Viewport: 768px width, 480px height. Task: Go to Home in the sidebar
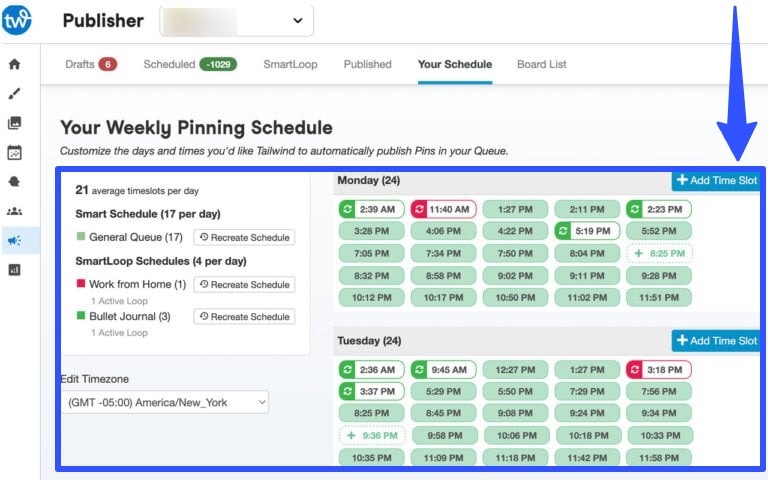[x=14, y=65]
